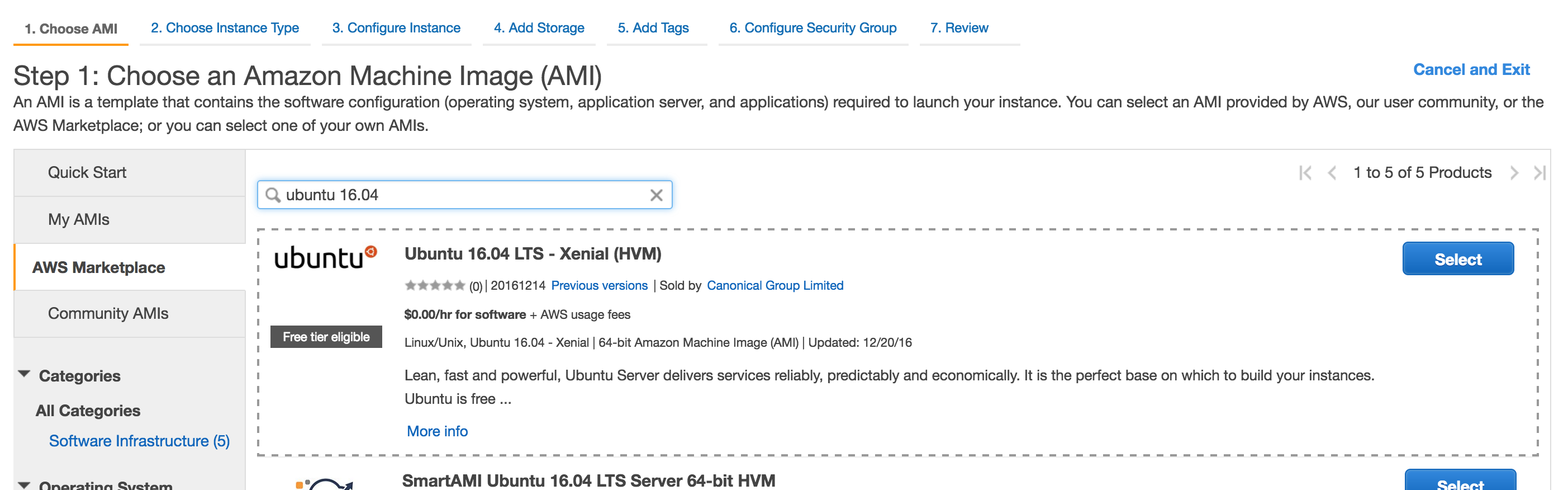Screen dimensions: 1568x490
Task: Click the star rating for Ubuntu 16.04
Action: tap(435, 285)
